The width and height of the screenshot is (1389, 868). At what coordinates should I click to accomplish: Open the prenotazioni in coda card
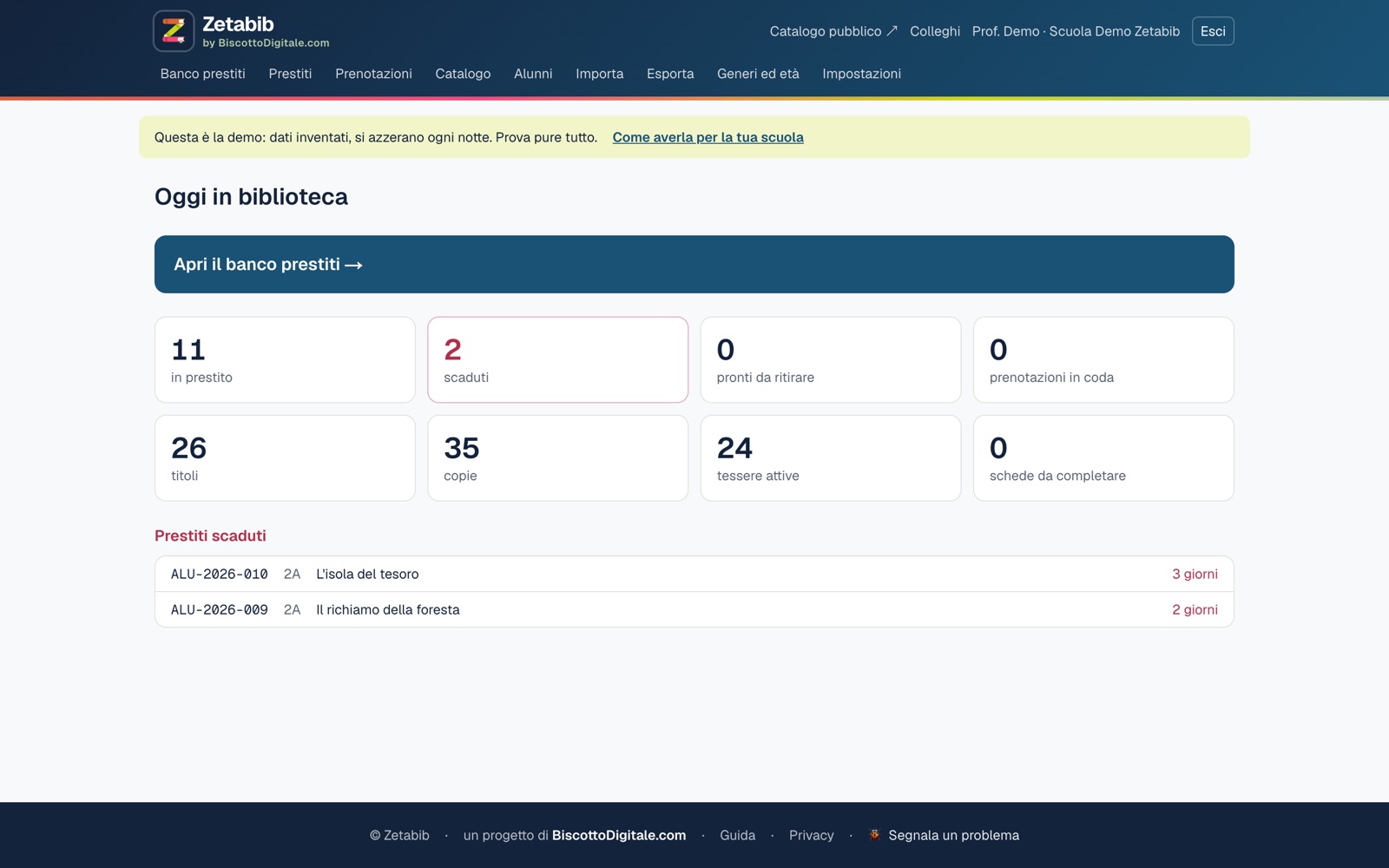(x=1103, y=359)
